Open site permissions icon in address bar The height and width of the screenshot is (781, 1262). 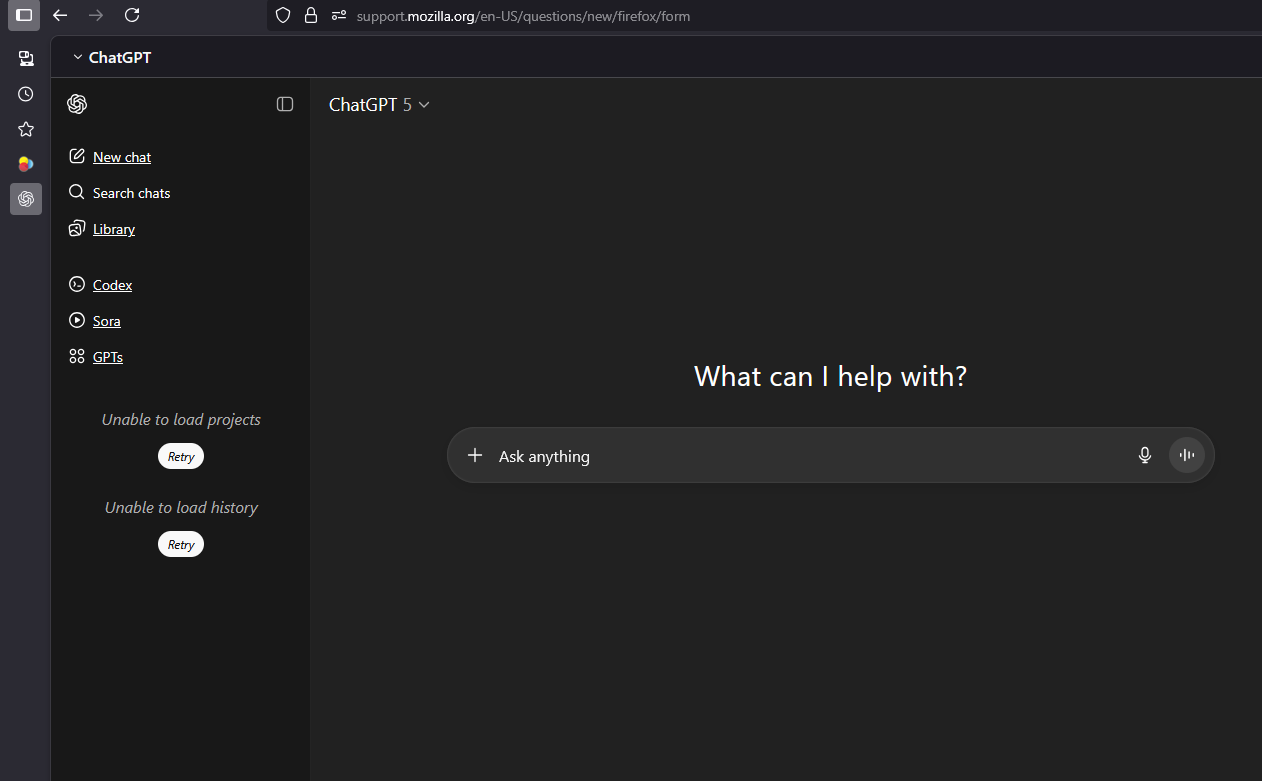coord(339,15)
